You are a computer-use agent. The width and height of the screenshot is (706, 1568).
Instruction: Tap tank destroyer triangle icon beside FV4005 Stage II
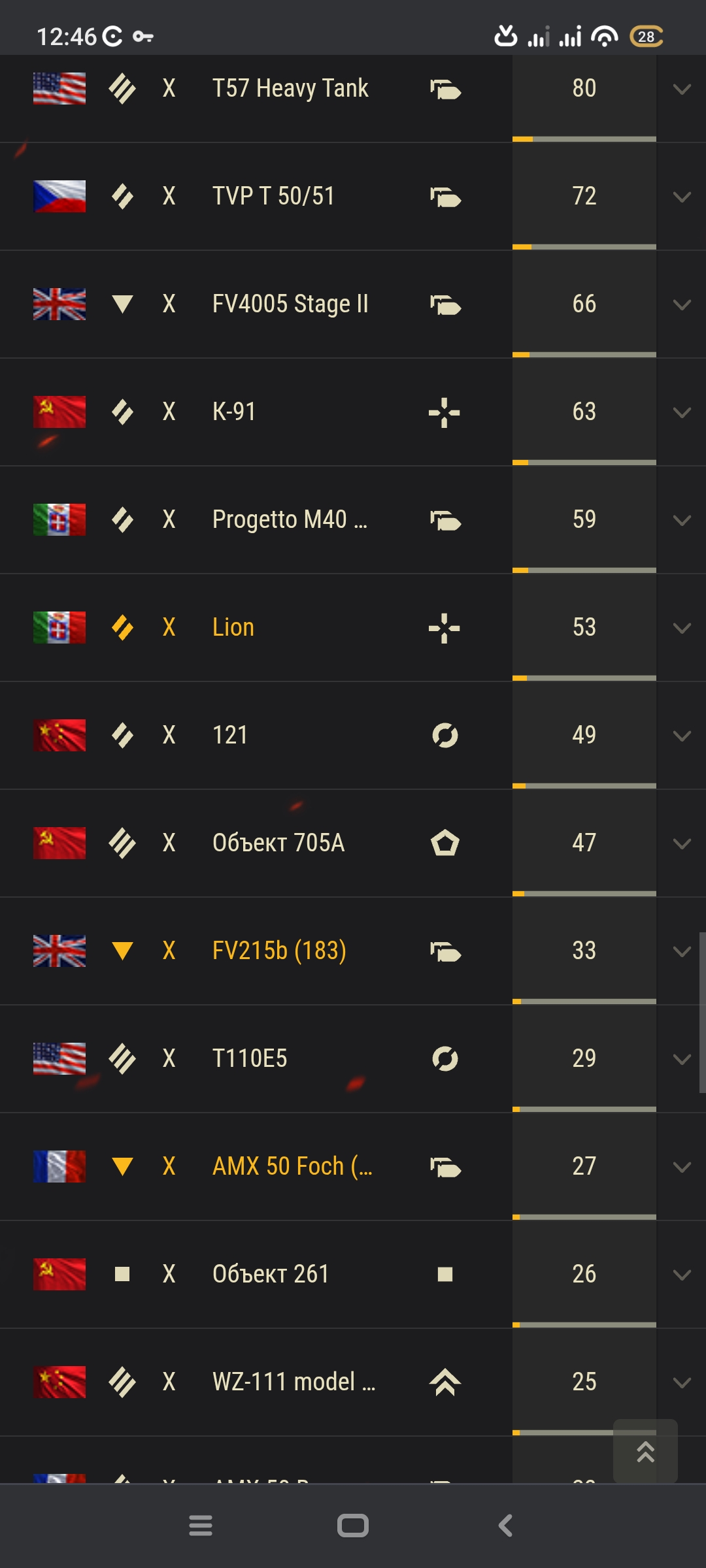coord(122,304)
